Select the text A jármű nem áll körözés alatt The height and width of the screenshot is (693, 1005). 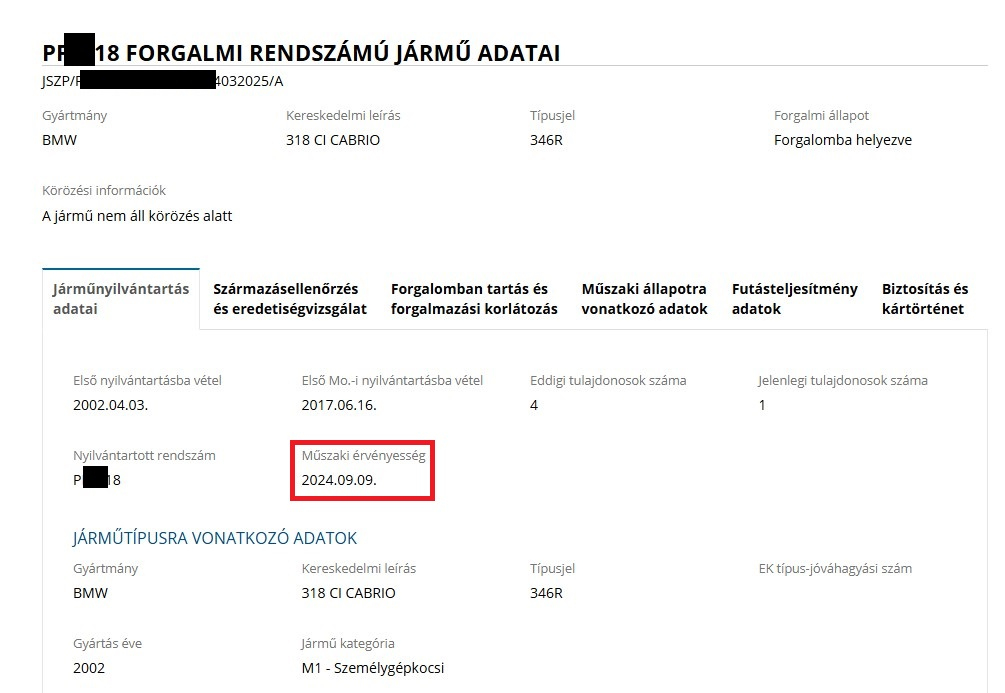click(x=137, y=216)
